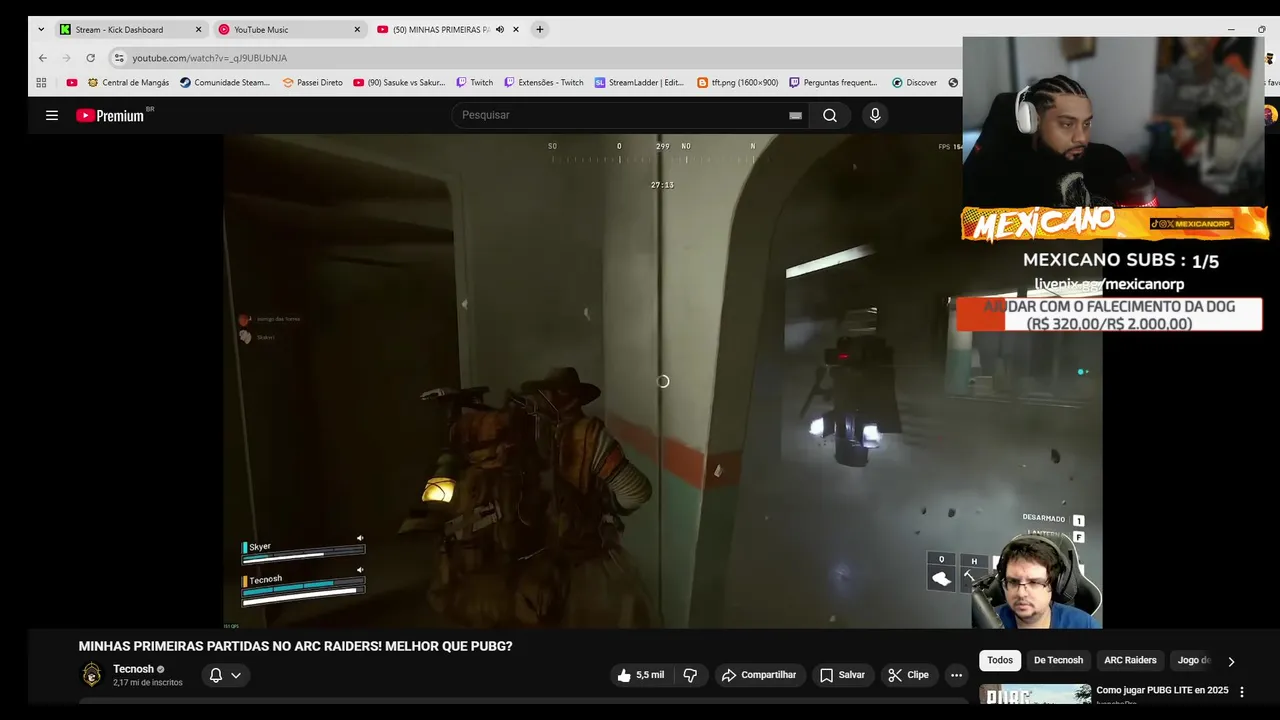Open Como jugar PUBG LITE en 2025 title
1280x720 pixels.
[1162, 690]
